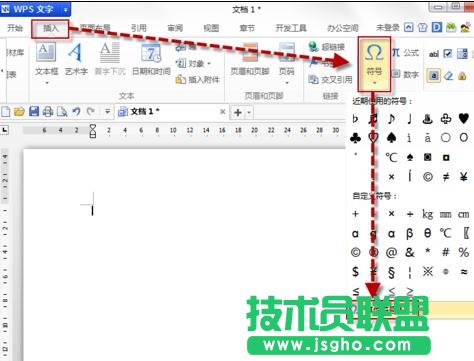Toggle form field shading (highlighted 'a' icon)
The height and width of the screenshot is (361, 474).
pos(434,76)
